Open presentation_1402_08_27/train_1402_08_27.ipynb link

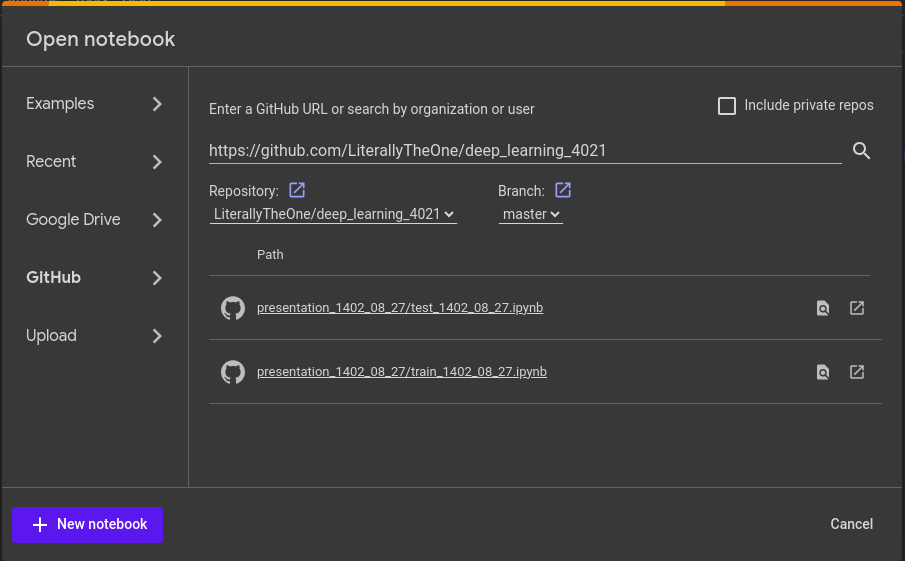[x=402, y=372]
